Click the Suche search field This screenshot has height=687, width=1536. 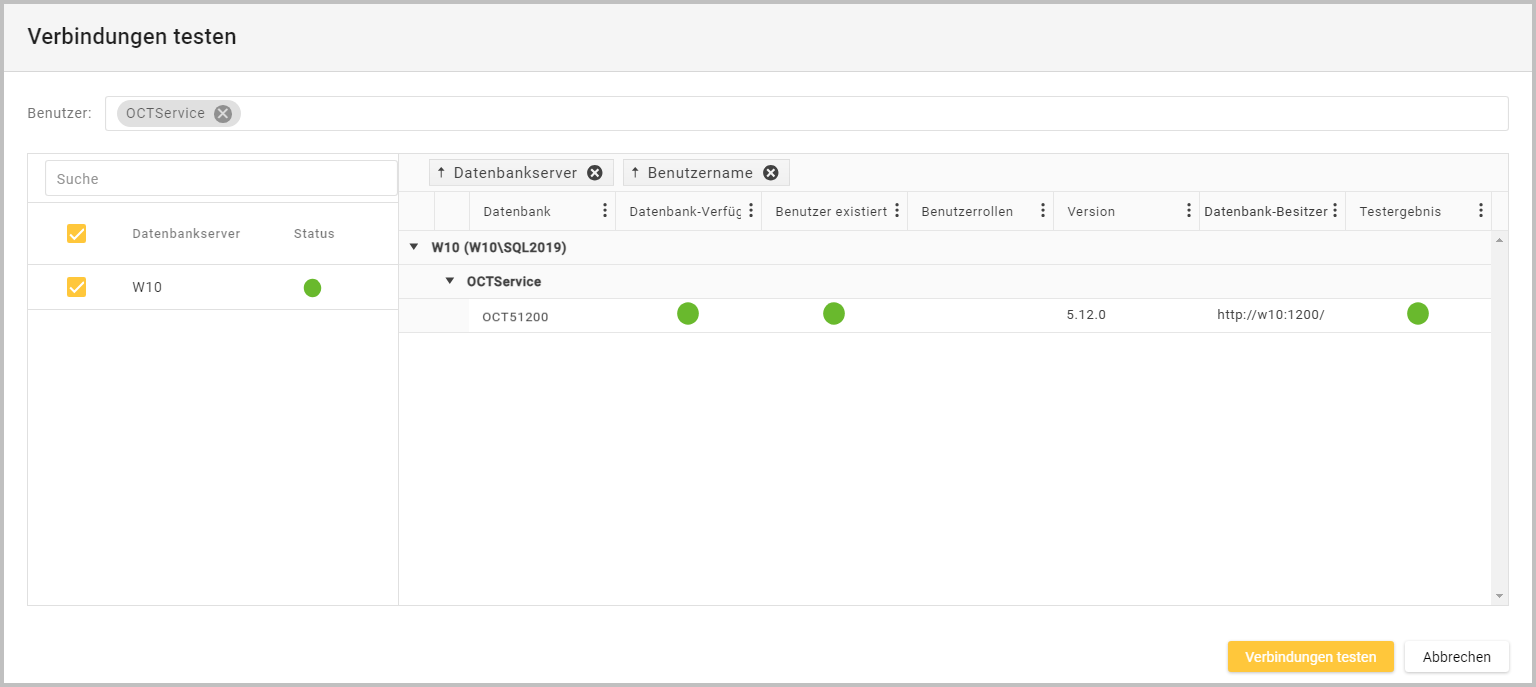click(221, 179)
